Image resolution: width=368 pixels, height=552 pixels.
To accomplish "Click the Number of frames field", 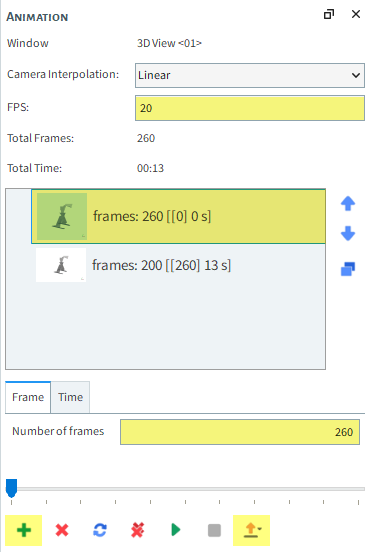I will point(240,432).
